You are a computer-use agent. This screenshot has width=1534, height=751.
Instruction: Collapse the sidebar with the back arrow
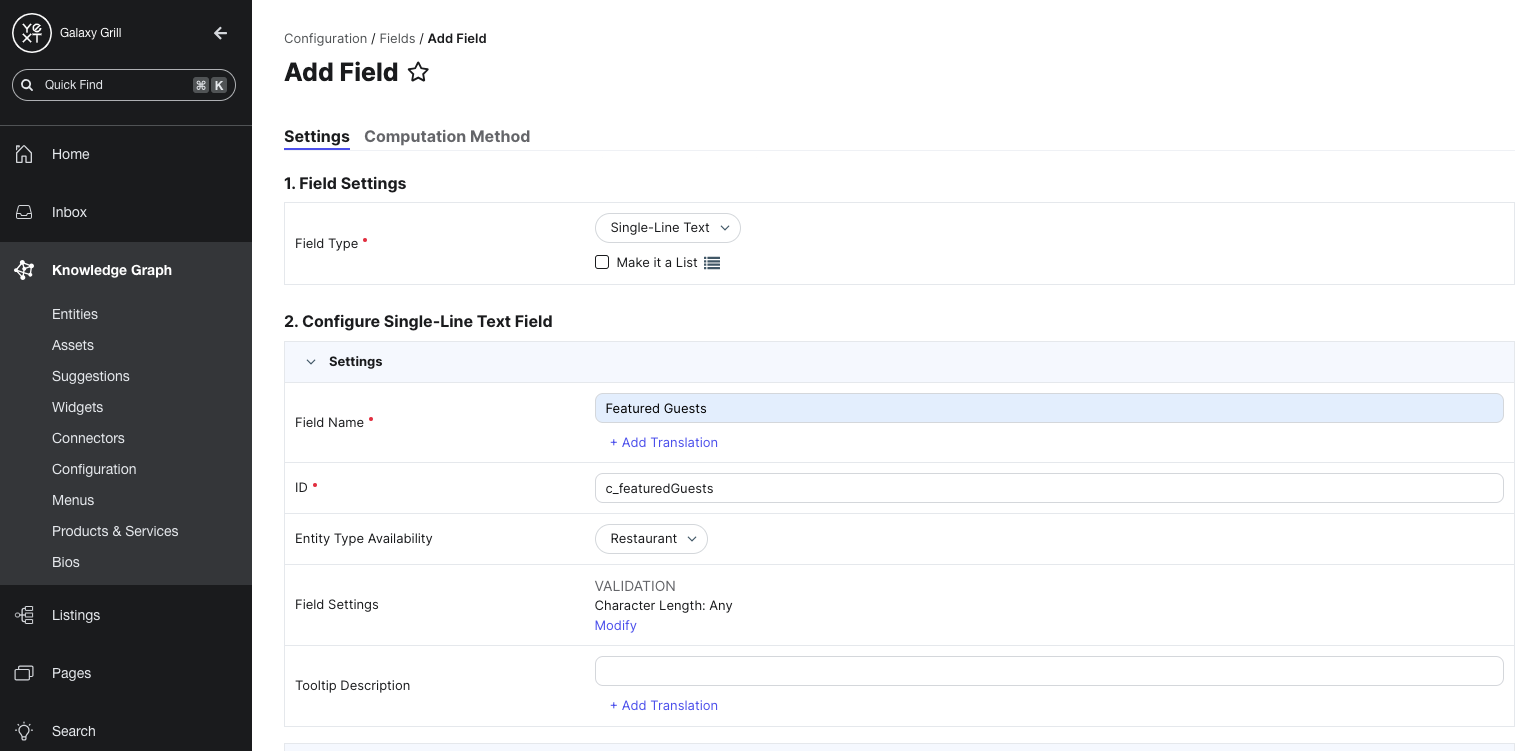220,32
